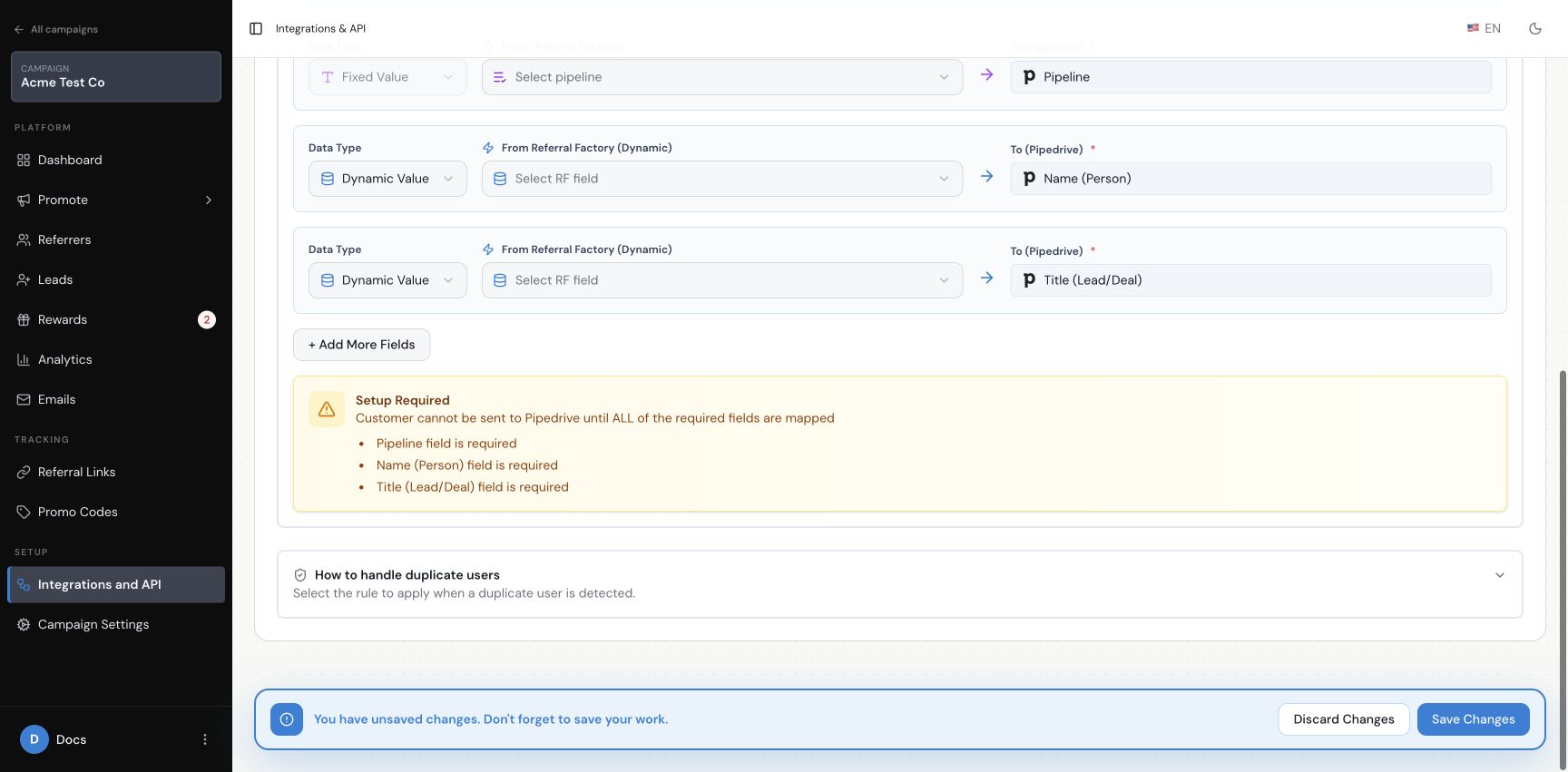
Task: Click the Analytics chart icon
Action: click(x=24, y=359)
